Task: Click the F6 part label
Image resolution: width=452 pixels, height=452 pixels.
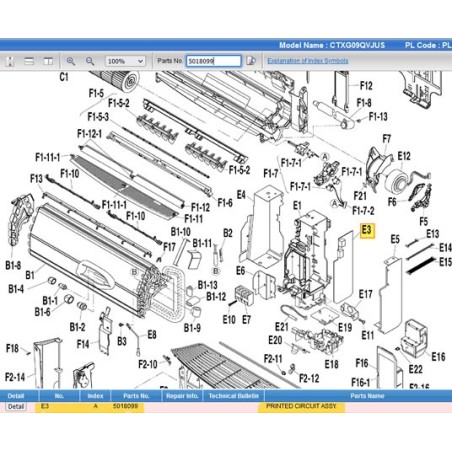Action: click(x=392, y=201)
